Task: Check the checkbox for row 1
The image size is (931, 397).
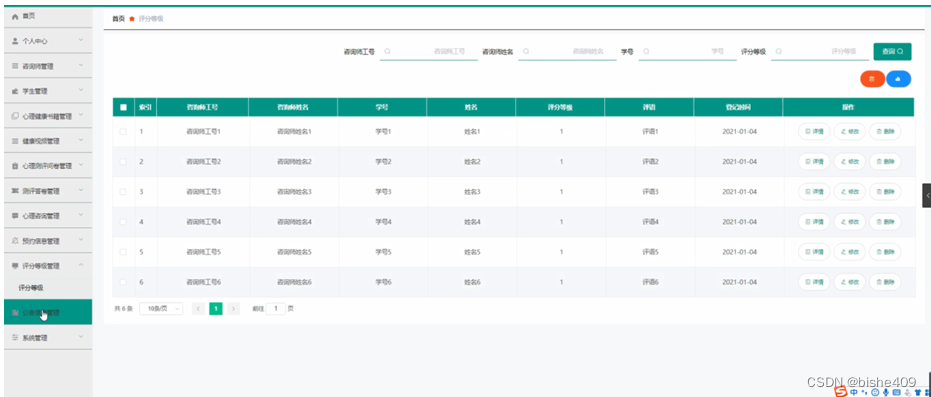Action: click(x=123, y=131)
